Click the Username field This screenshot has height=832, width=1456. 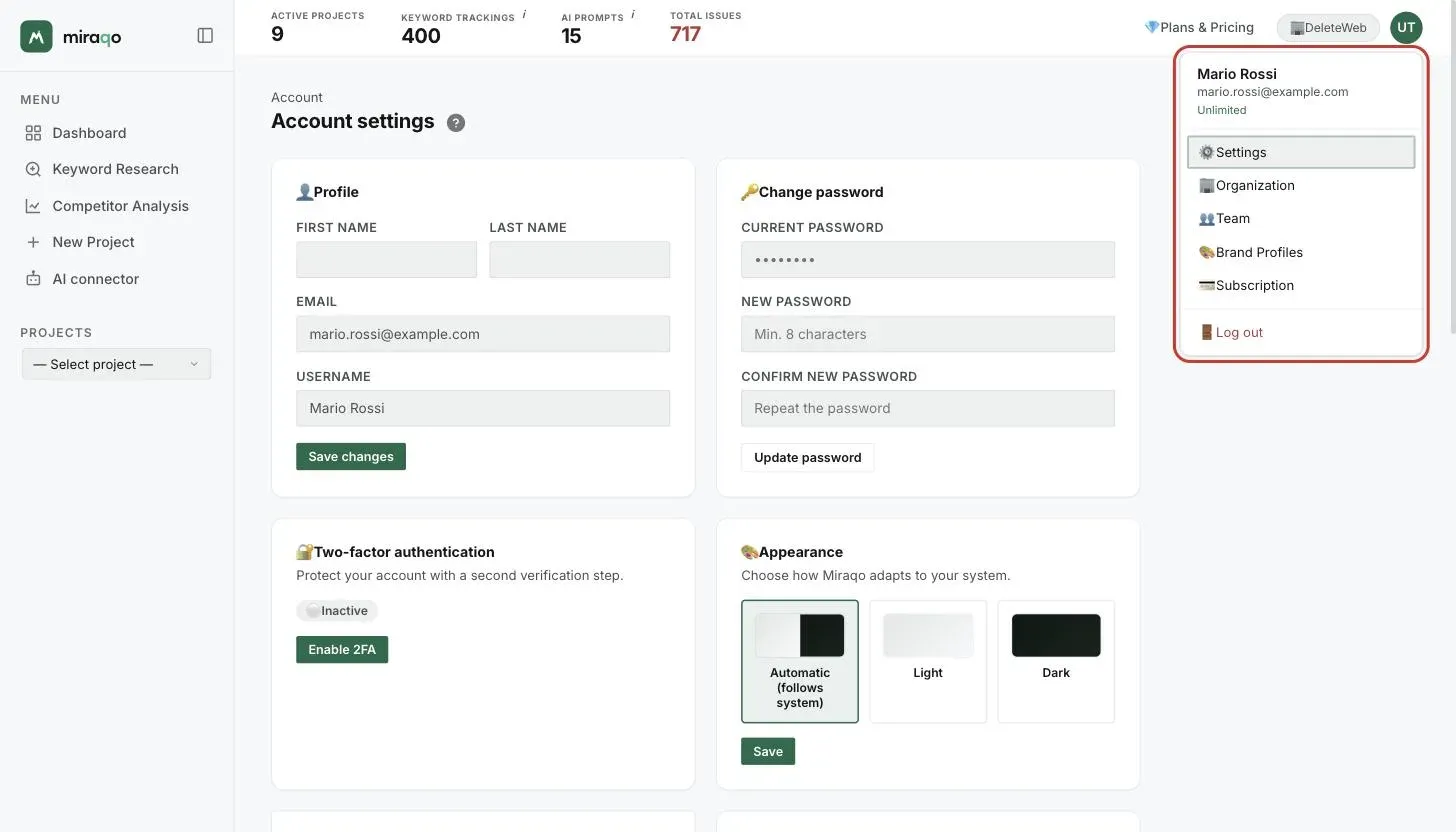483,408
